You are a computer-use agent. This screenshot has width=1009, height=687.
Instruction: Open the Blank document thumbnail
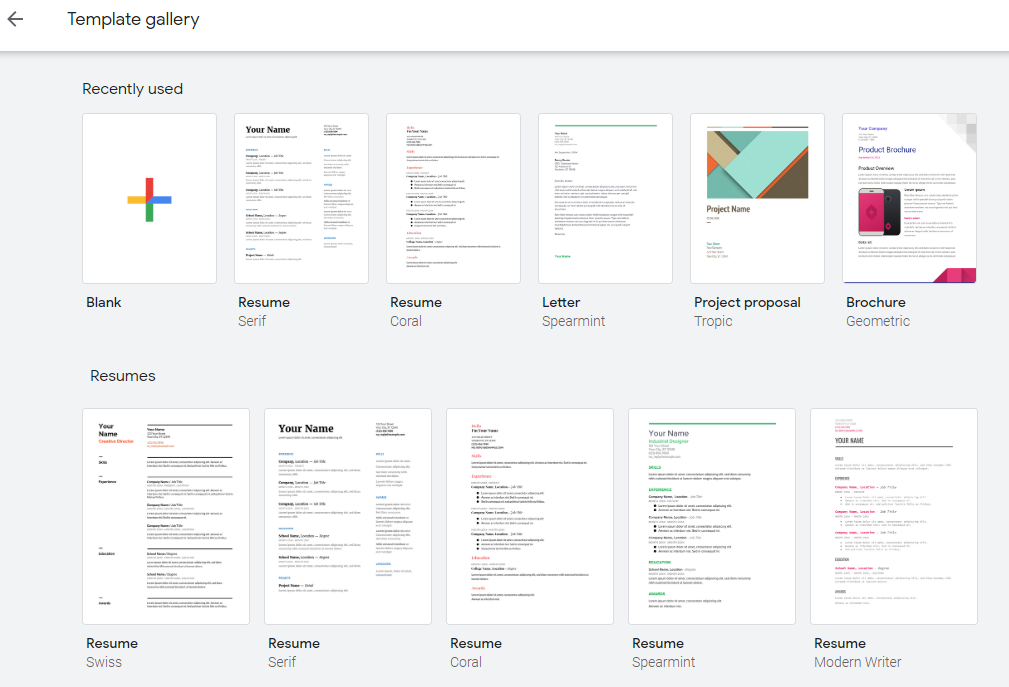149,199
